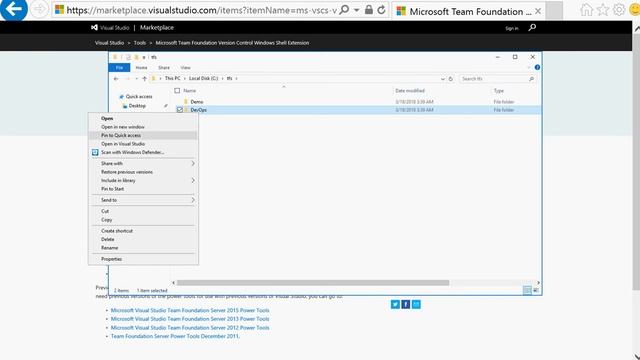Untick the DevOps folder checkbox
640x360 pixels.
point(180,110)
